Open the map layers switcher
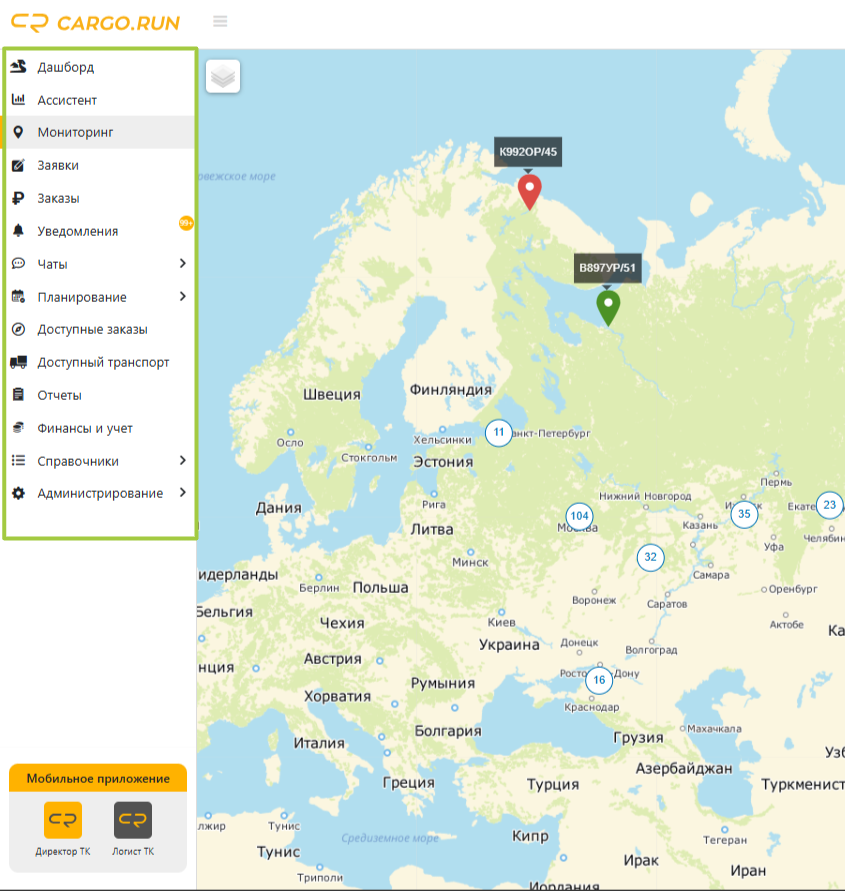This screenshot has width=845, height=891. pos(223,76)
